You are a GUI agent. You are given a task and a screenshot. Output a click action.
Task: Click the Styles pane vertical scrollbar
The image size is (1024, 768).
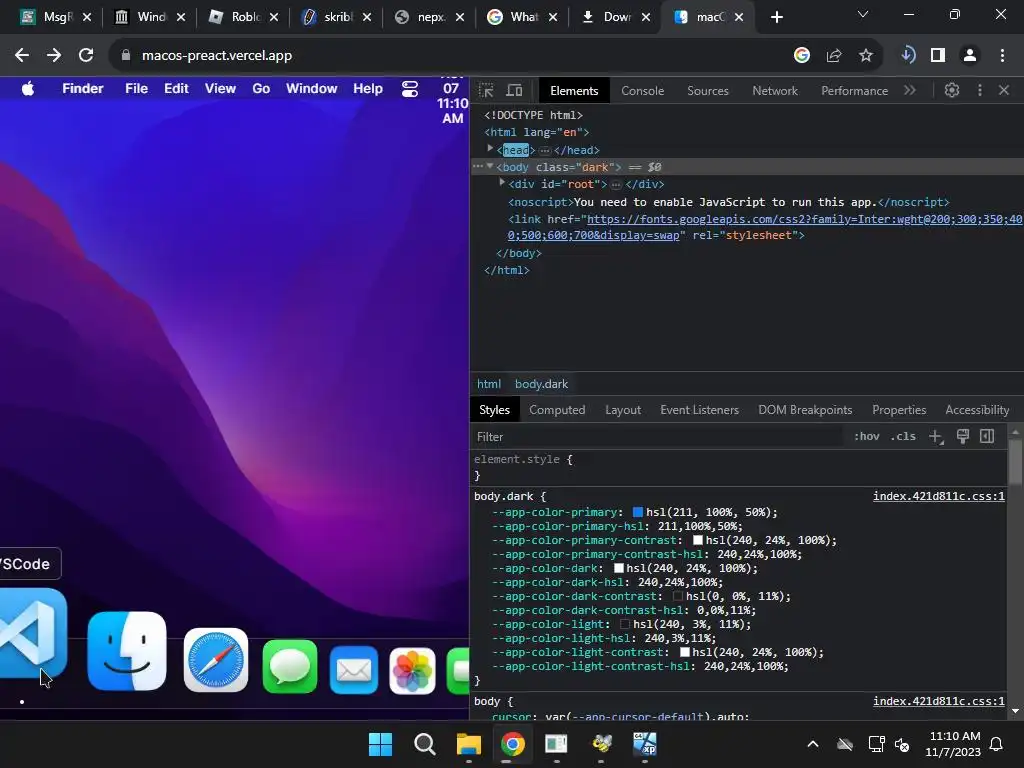(1015, 461)
